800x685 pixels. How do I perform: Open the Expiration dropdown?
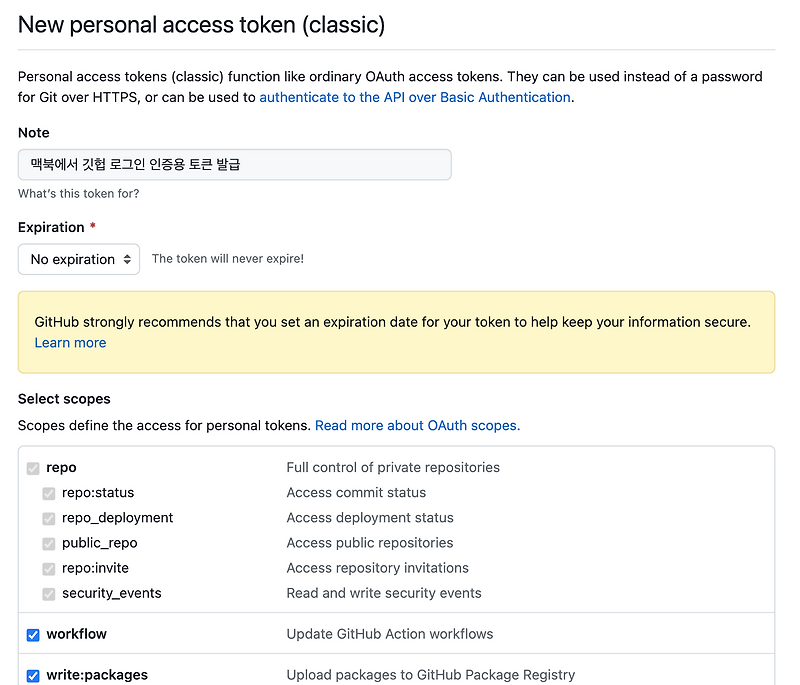click(78, 259)
